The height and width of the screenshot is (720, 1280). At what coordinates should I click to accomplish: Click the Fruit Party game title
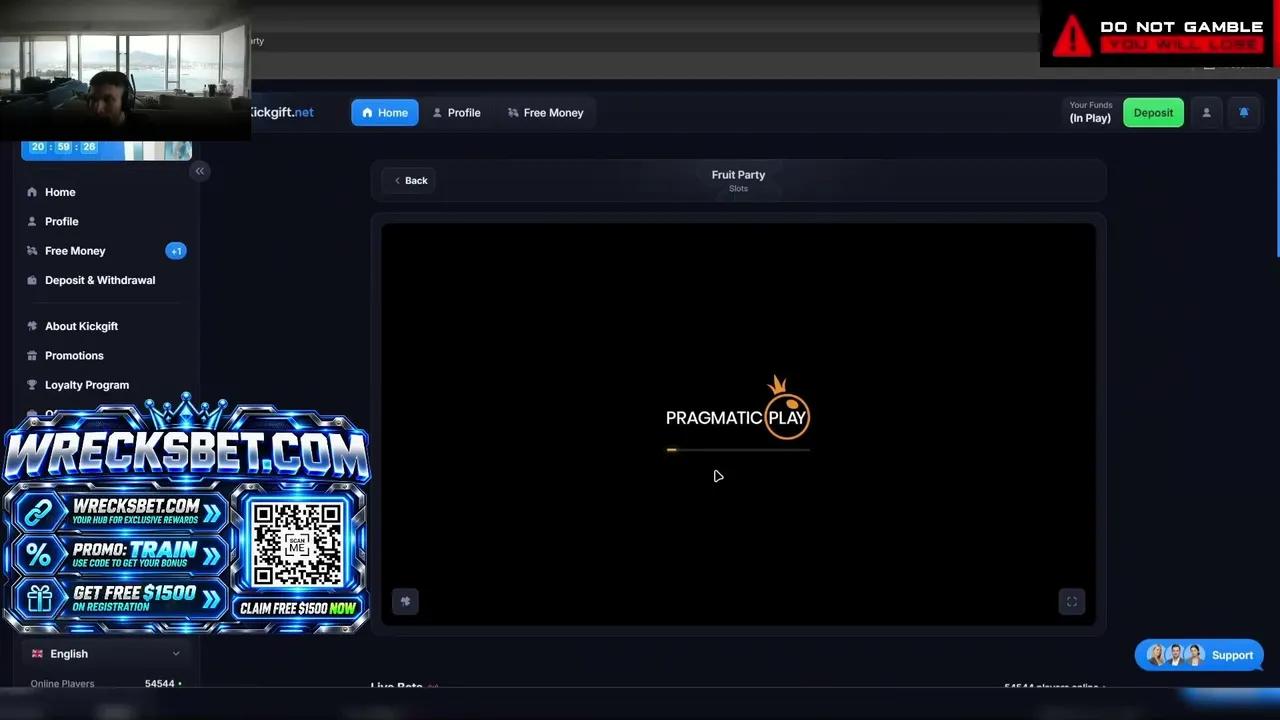pos(738,174)
